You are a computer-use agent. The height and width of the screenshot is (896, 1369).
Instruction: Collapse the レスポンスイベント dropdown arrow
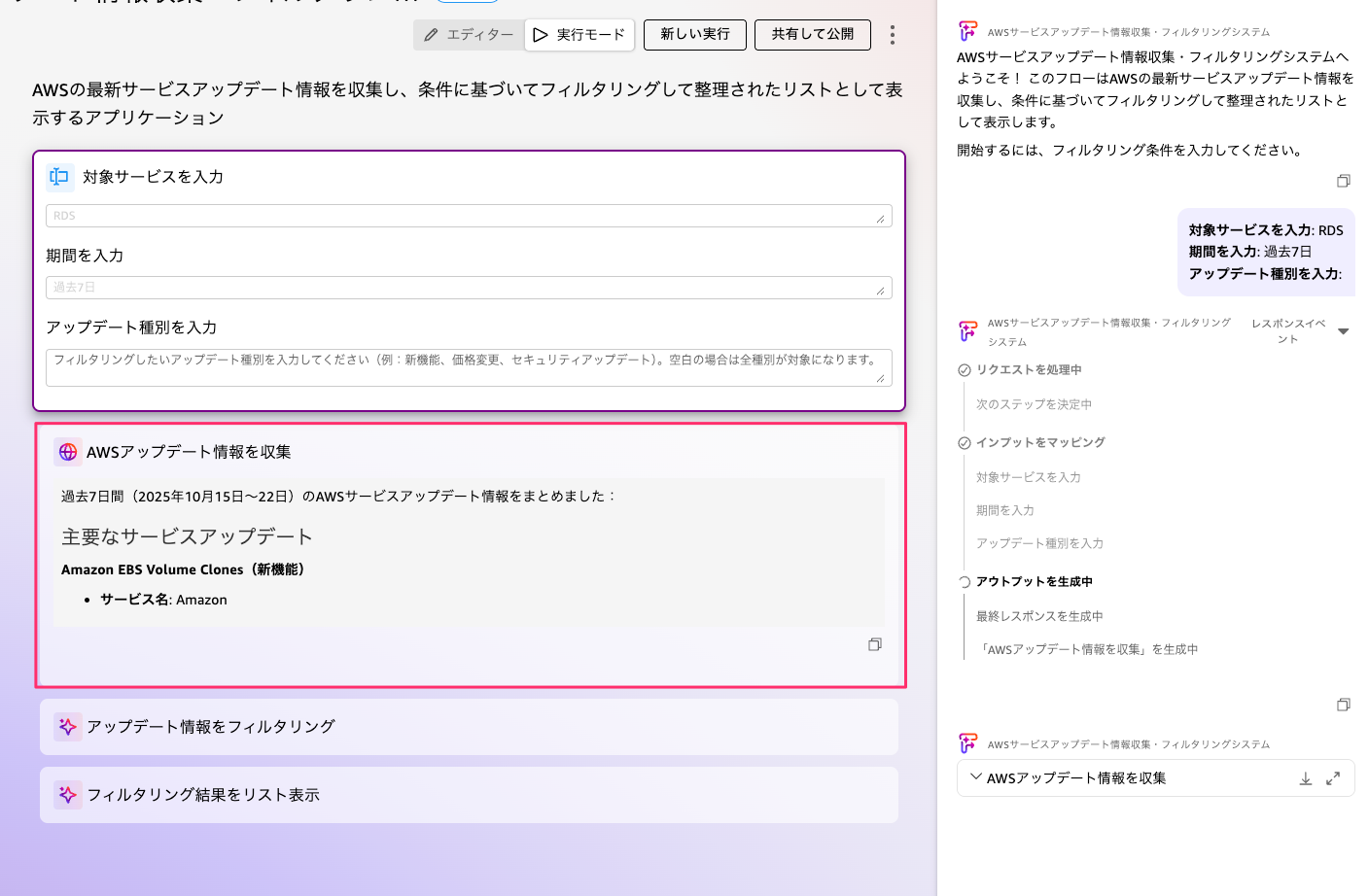coord(1343,331)
